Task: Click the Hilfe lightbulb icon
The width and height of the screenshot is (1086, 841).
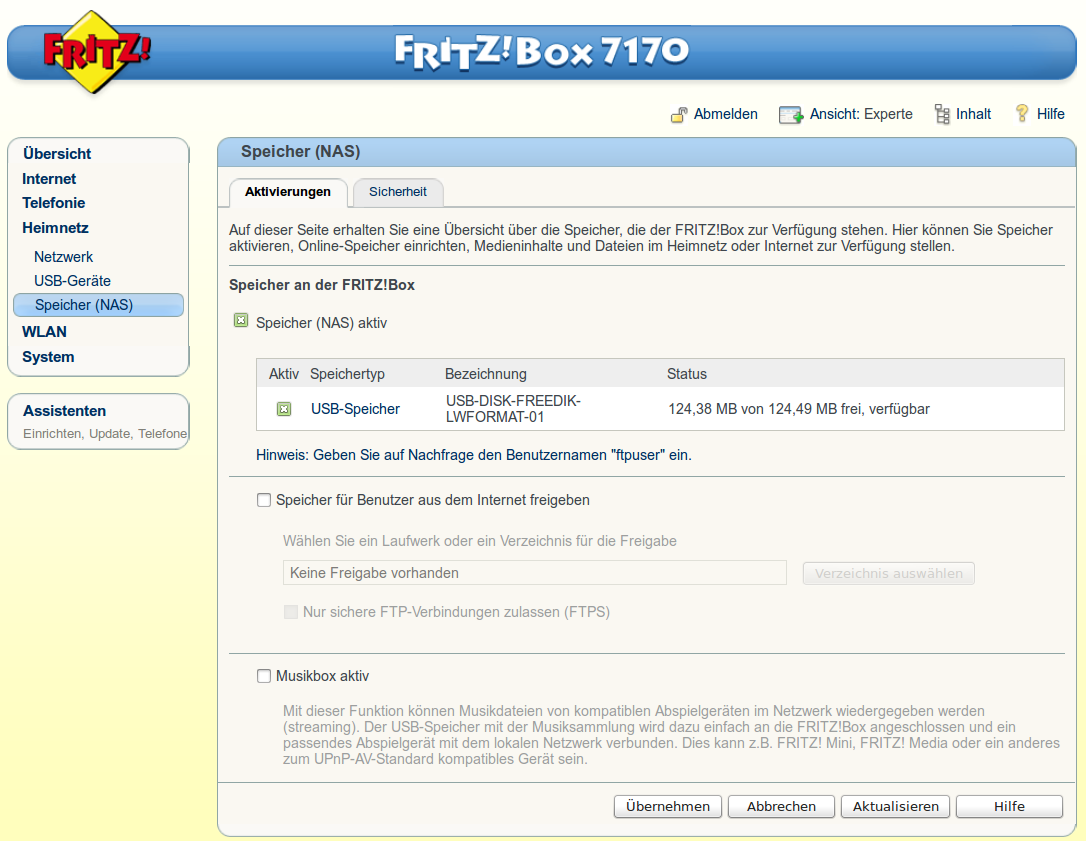Action: 1022,113
